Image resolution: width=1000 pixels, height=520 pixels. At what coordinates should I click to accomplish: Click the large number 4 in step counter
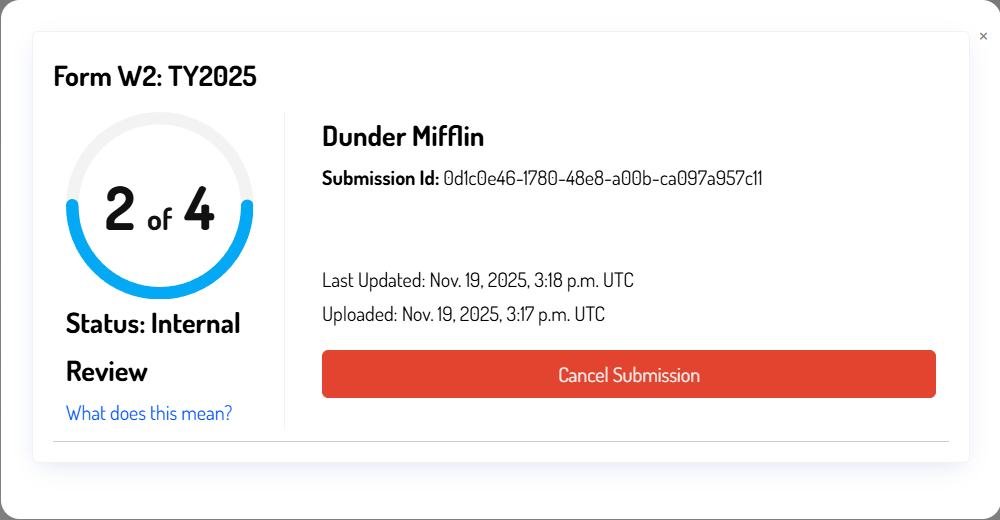198,211
